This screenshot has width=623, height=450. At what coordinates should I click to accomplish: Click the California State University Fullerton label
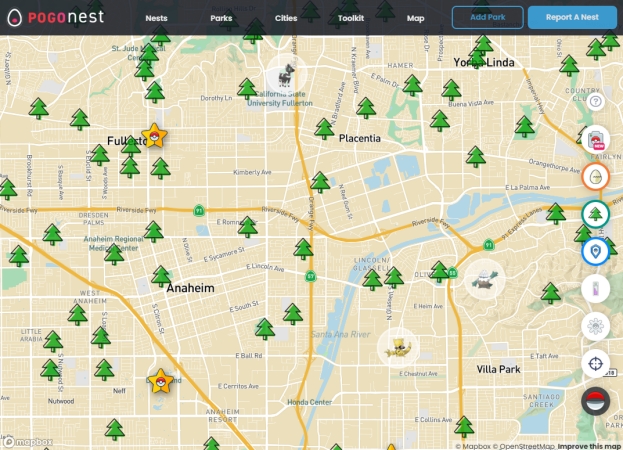[x=280, y=98]
